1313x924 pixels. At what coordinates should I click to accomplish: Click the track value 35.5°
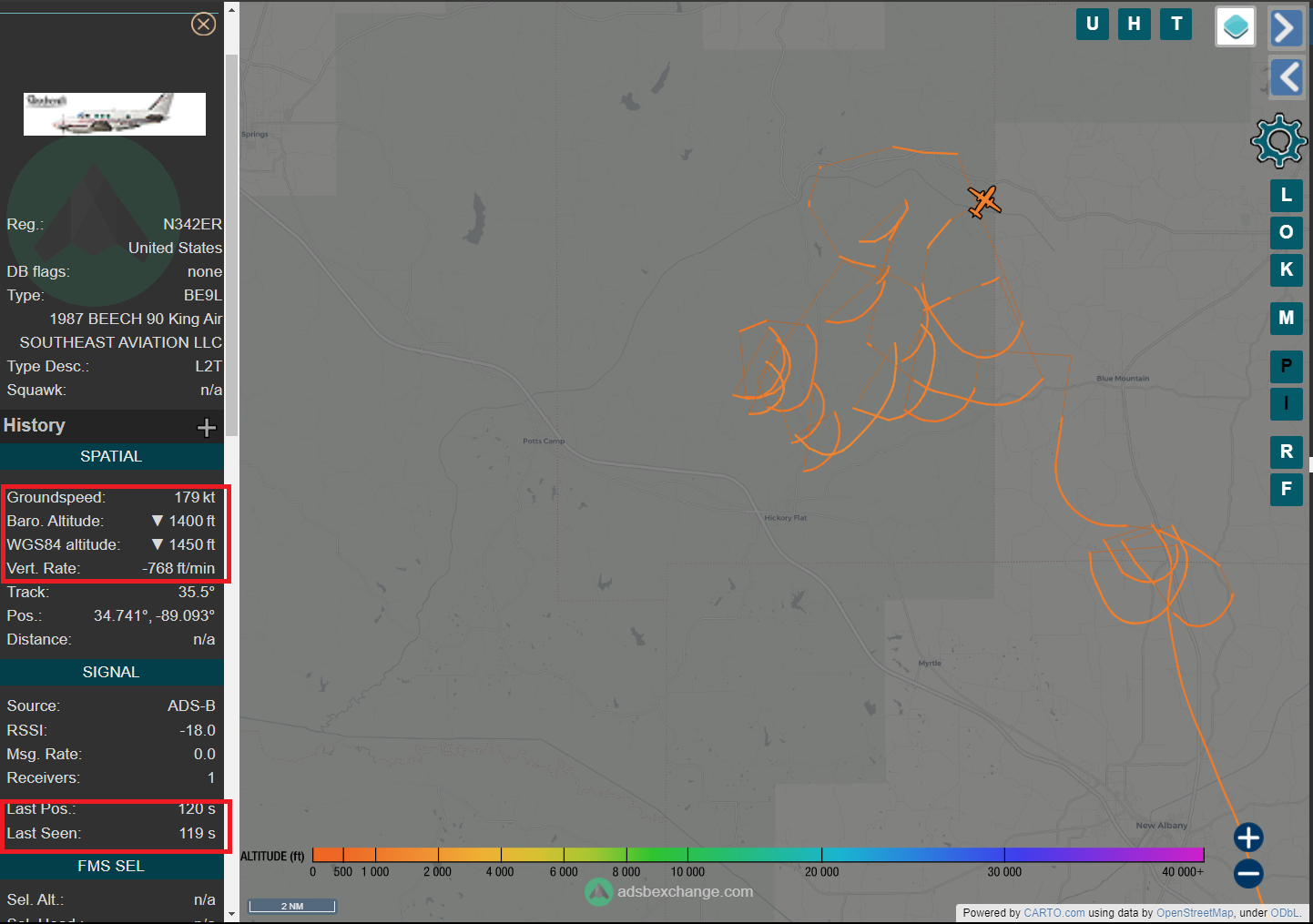click(x=197, y=592)
